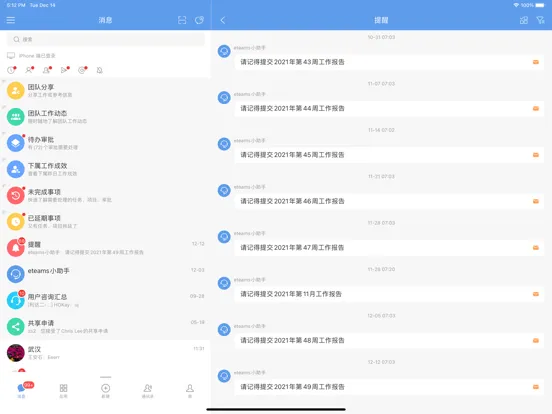Tap the person quick filter icon
The height and width of the screenshot is (414, 552).
(29, 70)
